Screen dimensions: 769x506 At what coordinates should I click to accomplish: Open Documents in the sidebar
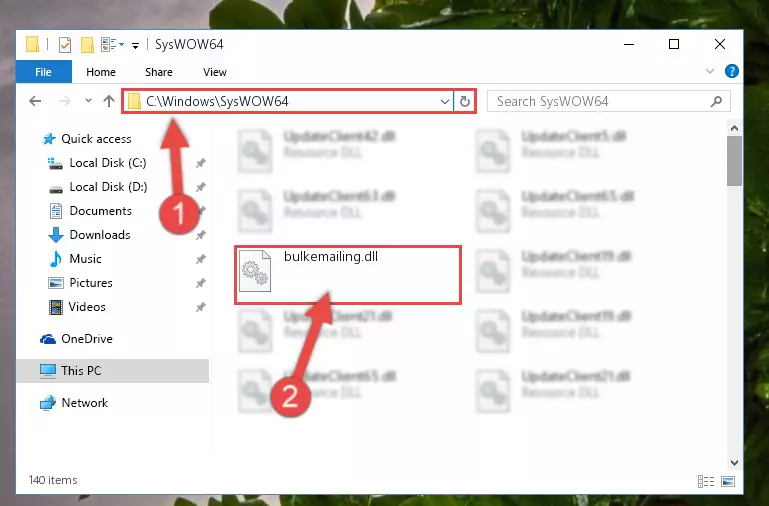point(101,211)
